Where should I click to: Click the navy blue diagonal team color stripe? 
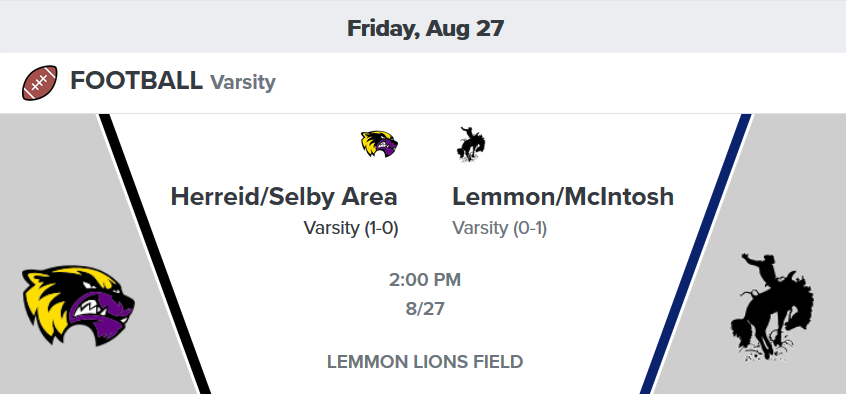pyautogui.click(x=696, y=254)
